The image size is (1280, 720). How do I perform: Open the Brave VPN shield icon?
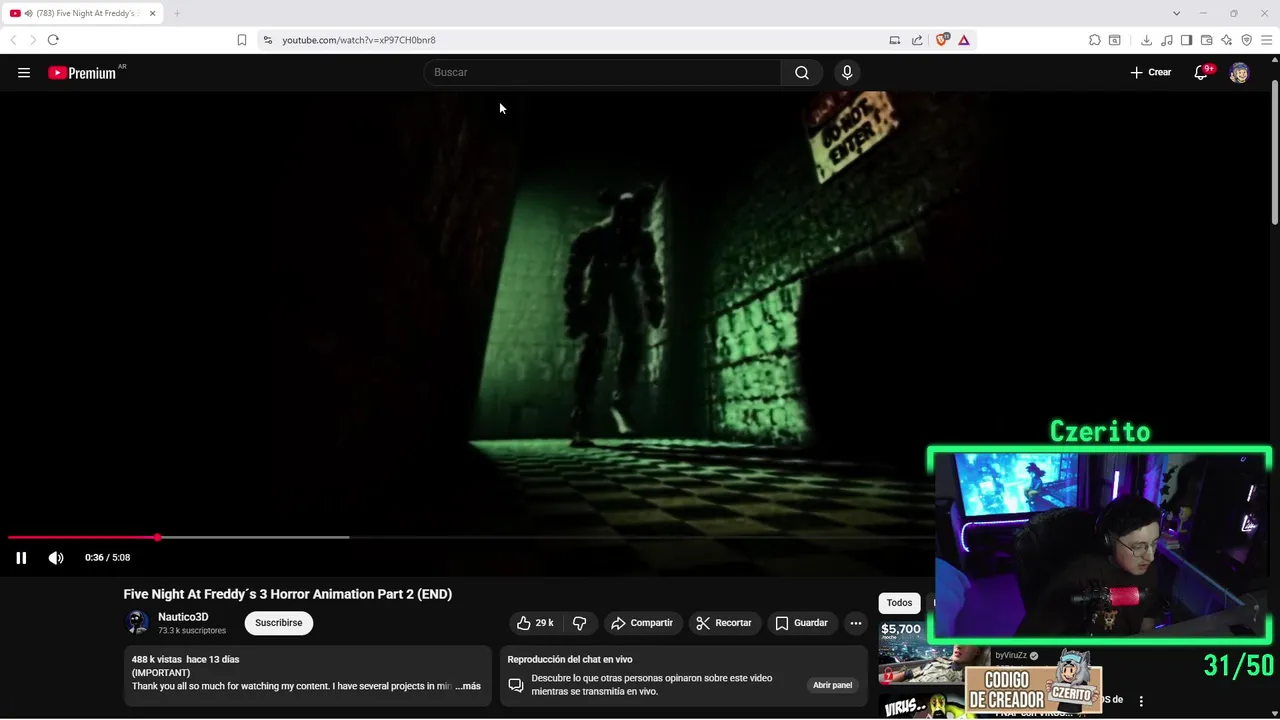1247,40
